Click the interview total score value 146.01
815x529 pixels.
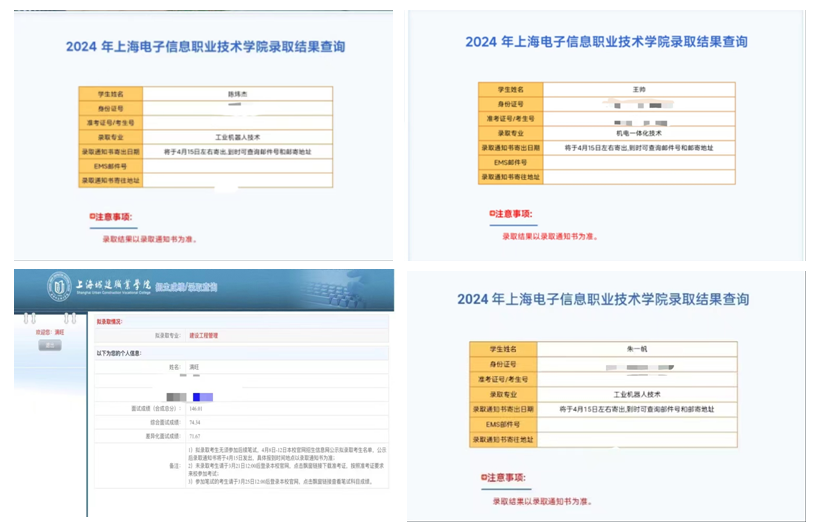(x=196, y=409)
